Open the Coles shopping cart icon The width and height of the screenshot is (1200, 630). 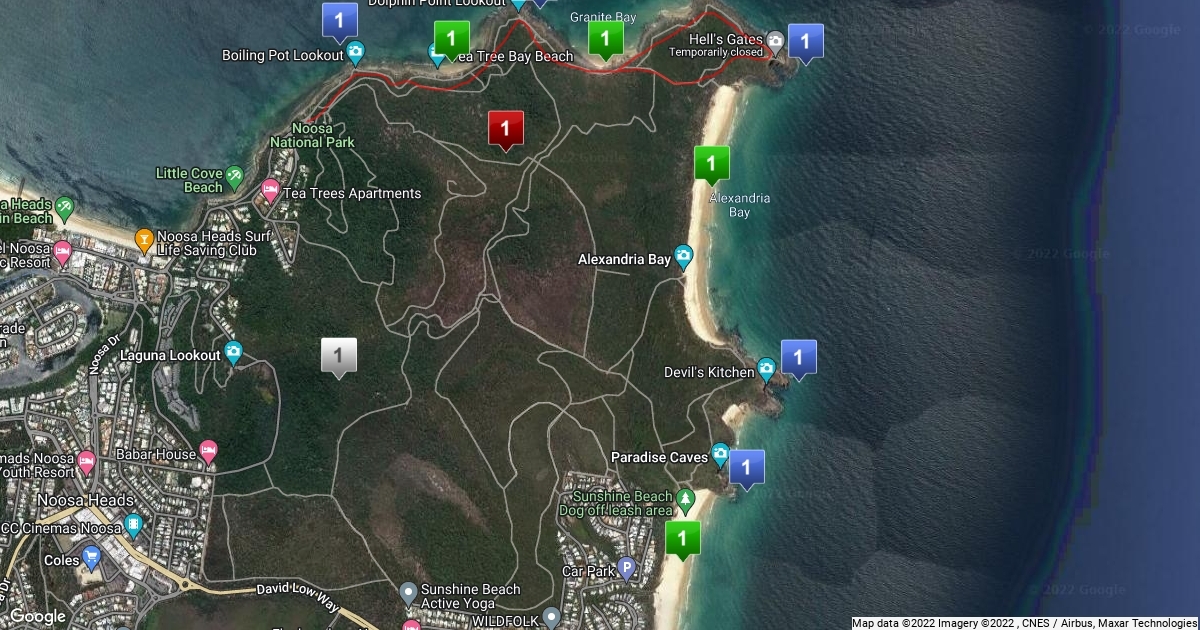pyautogui.click(x=92, y=556)
